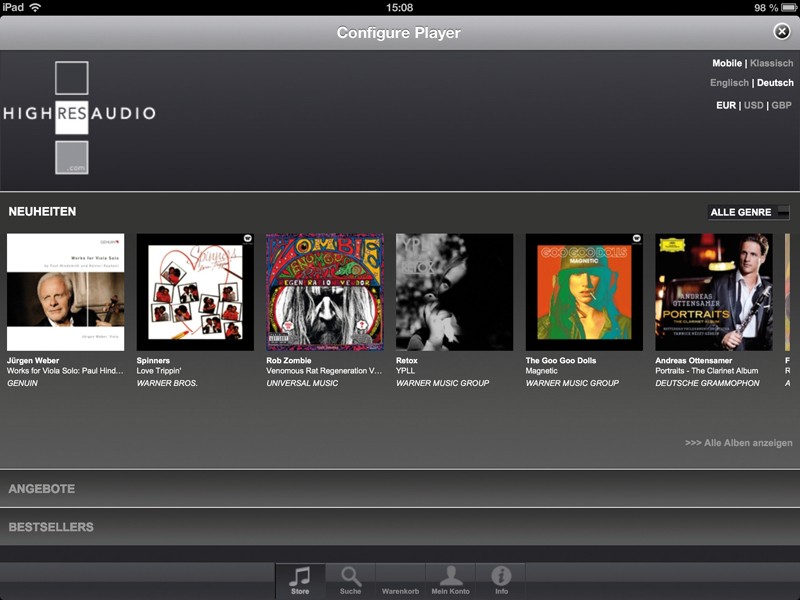
Task: Click the Spinners artist name
Action: 153,360
